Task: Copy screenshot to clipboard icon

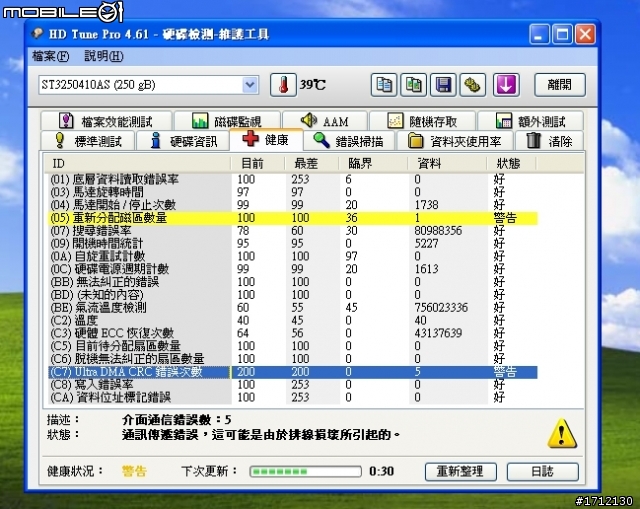Action: coord(413,85)
